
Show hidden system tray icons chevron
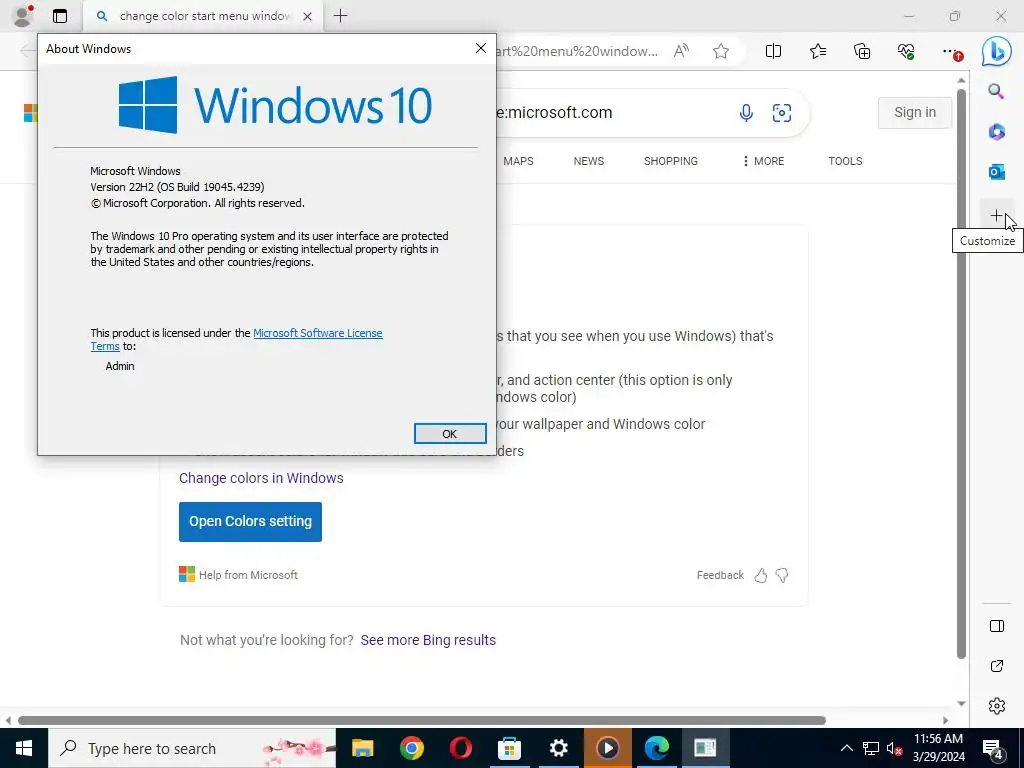coord(846,748)
